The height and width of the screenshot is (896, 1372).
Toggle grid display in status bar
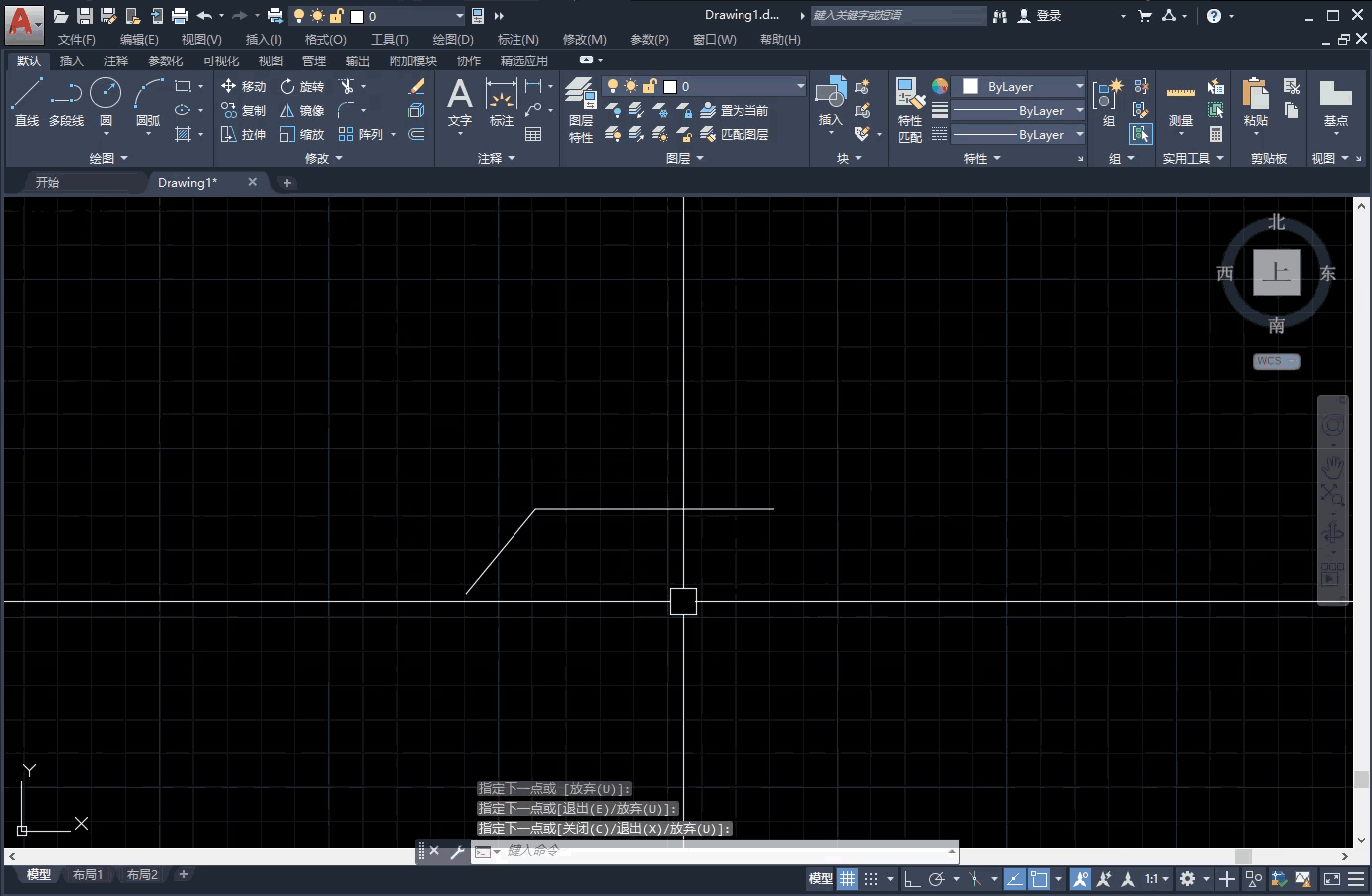(848, 878)
